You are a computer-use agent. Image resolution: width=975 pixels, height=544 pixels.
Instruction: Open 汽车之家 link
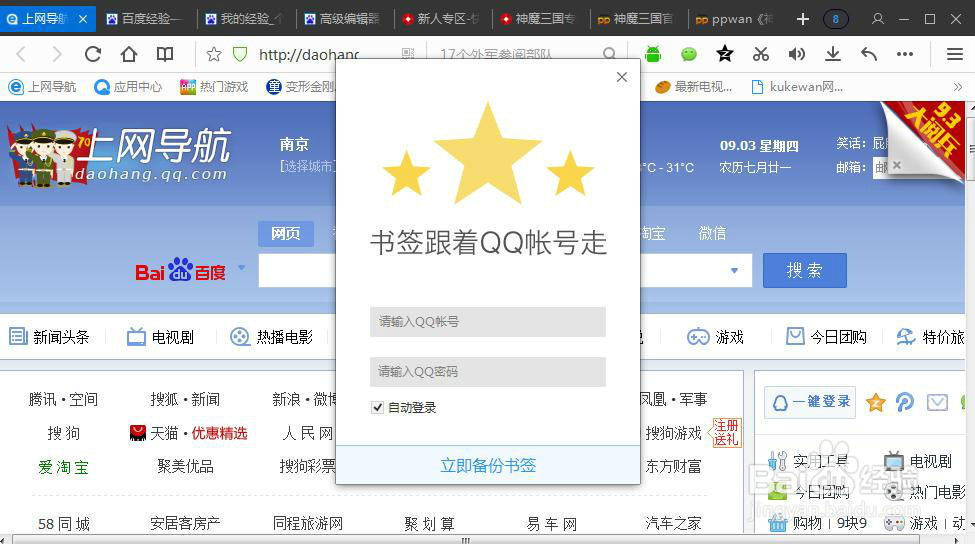pyautogui.click(x=673, y=523)
